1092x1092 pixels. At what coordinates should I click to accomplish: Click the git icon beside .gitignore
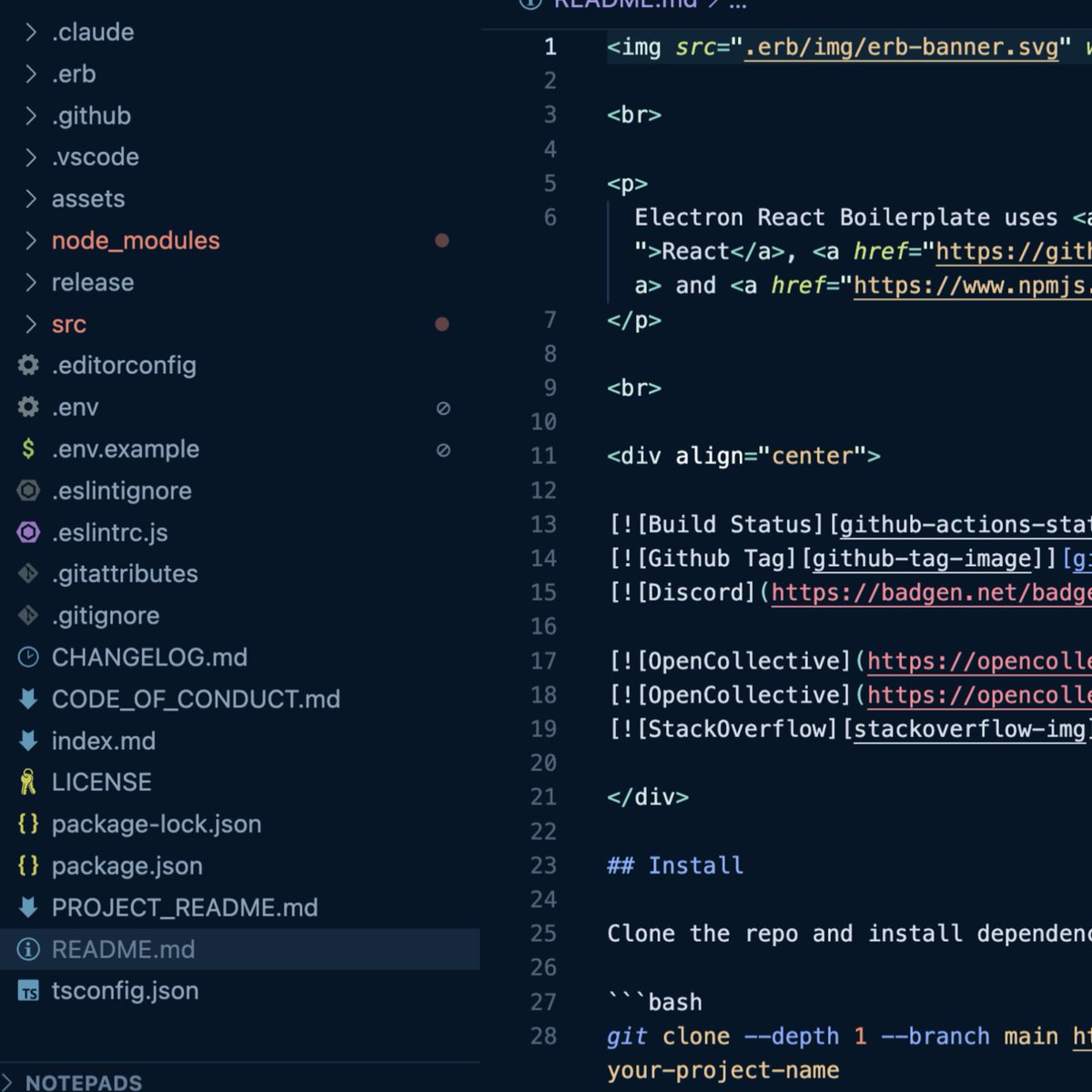tap(29, 616)
